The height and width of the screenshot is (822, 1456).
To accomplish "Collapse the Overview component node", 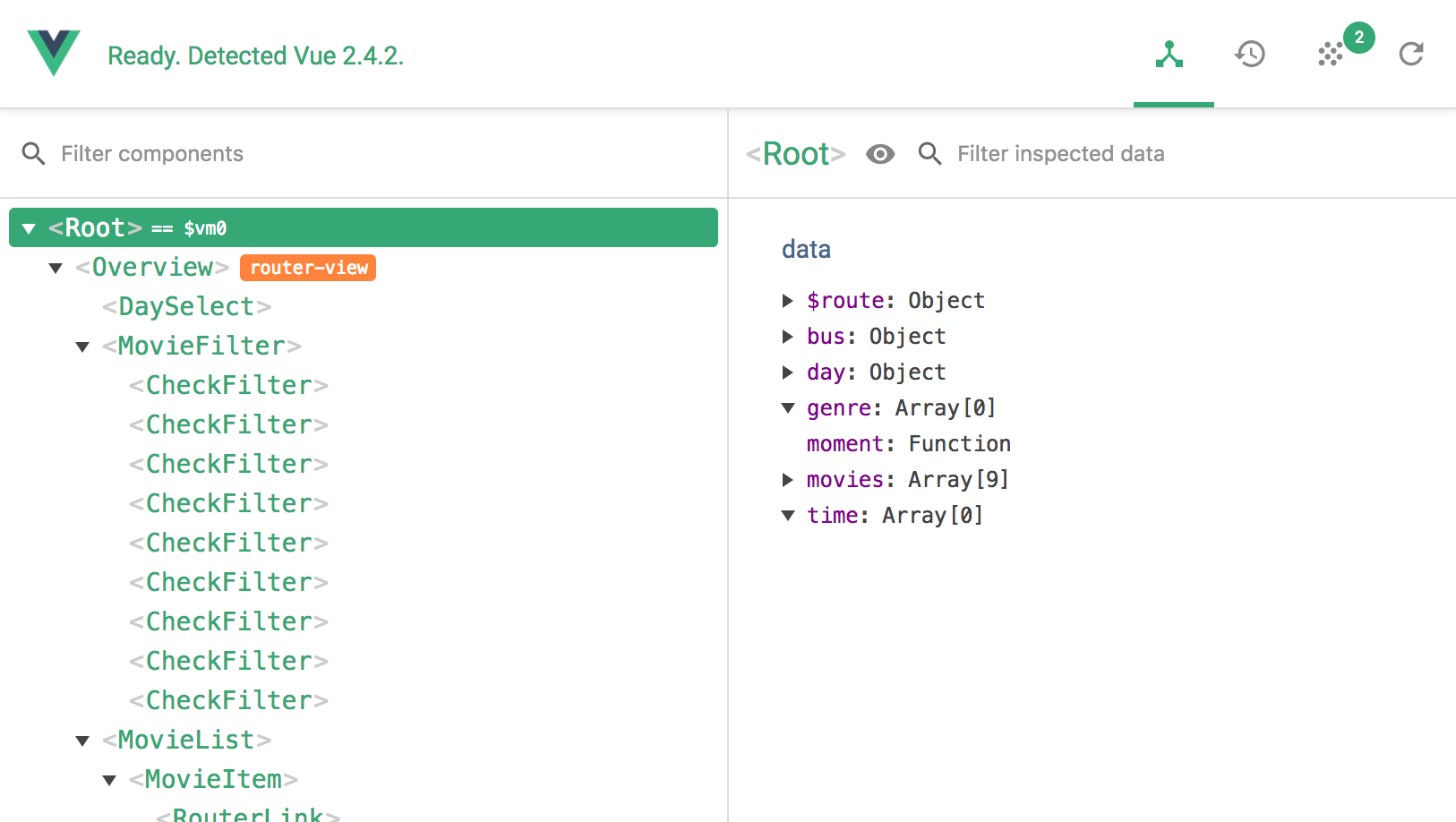I will 56,268.
